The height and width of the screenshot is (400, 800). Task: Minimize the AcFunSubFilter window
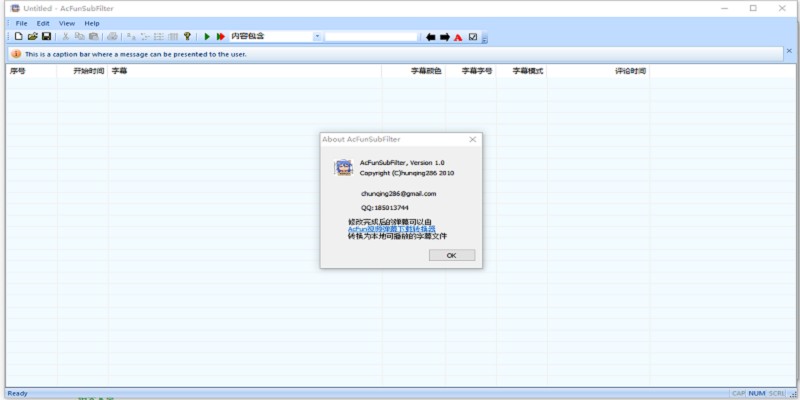pyautogui.click(x=724, y=8)
